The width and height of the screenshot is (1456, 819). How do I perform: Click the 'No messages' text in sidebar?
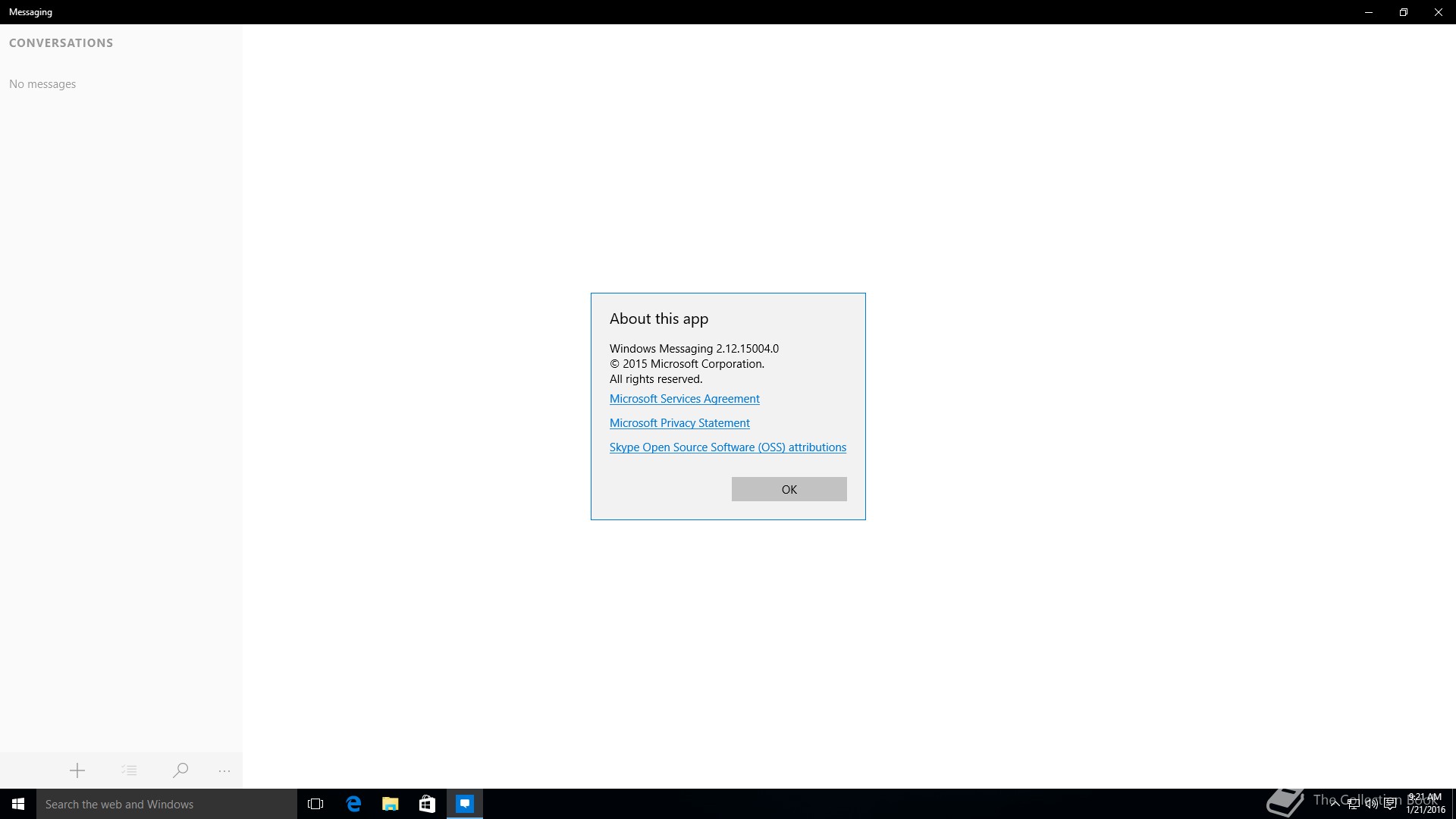point(42,84)
